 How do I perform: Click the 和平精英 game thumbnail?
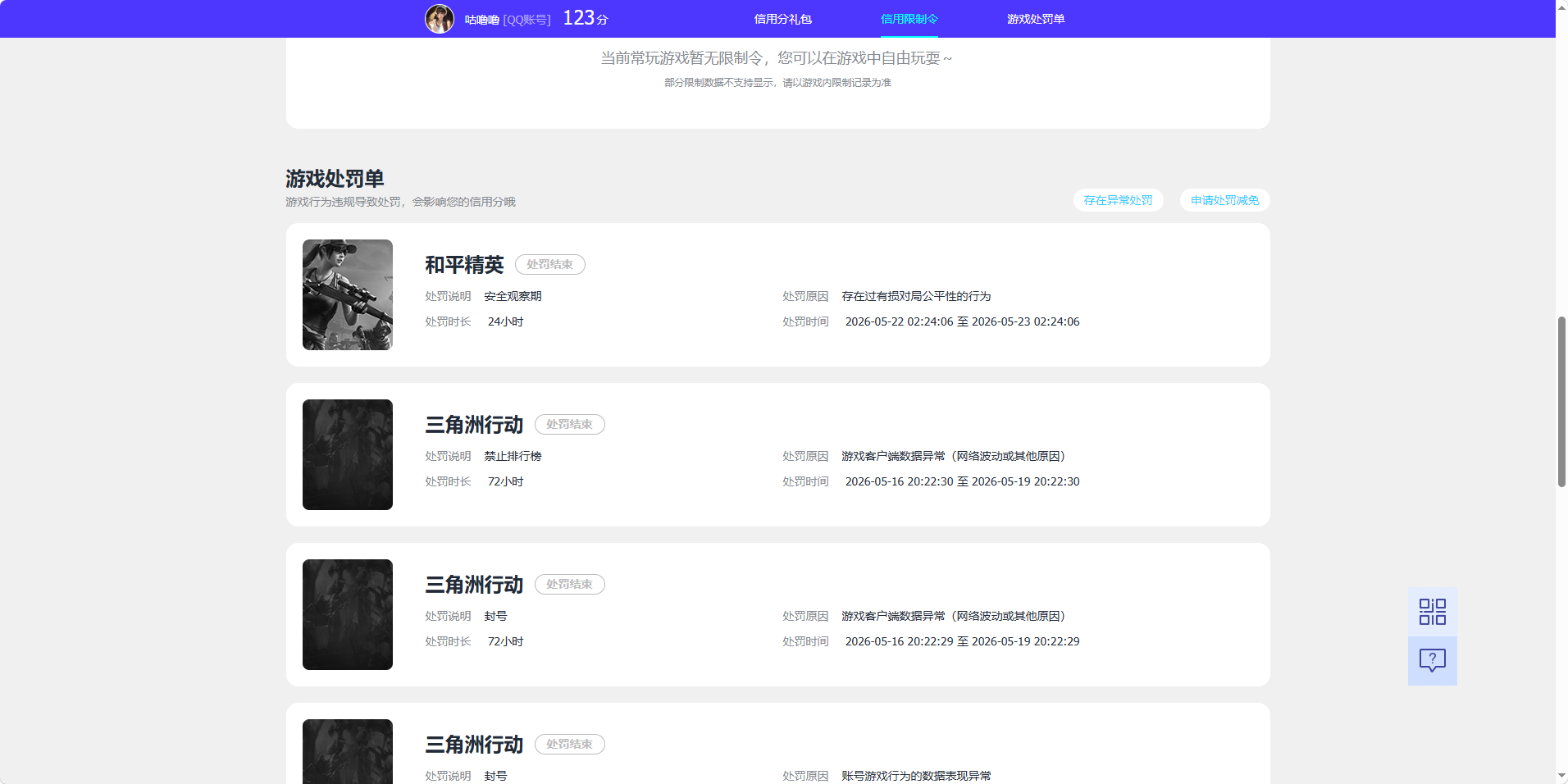tap(348, 294)
